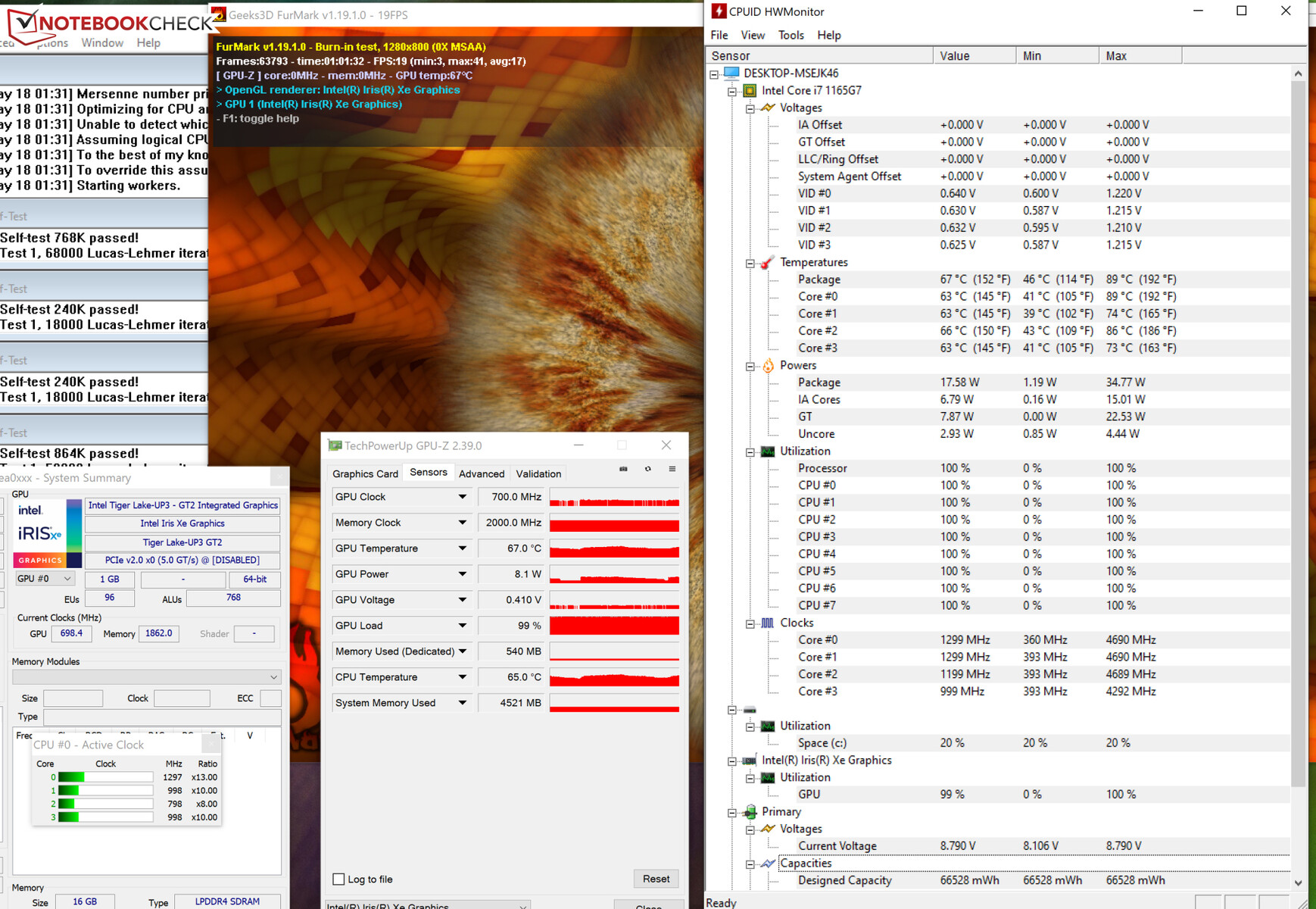Open the Tools menu in HWMonitor
Viewport: 1316px width, 909px height.
click(791, 35)
